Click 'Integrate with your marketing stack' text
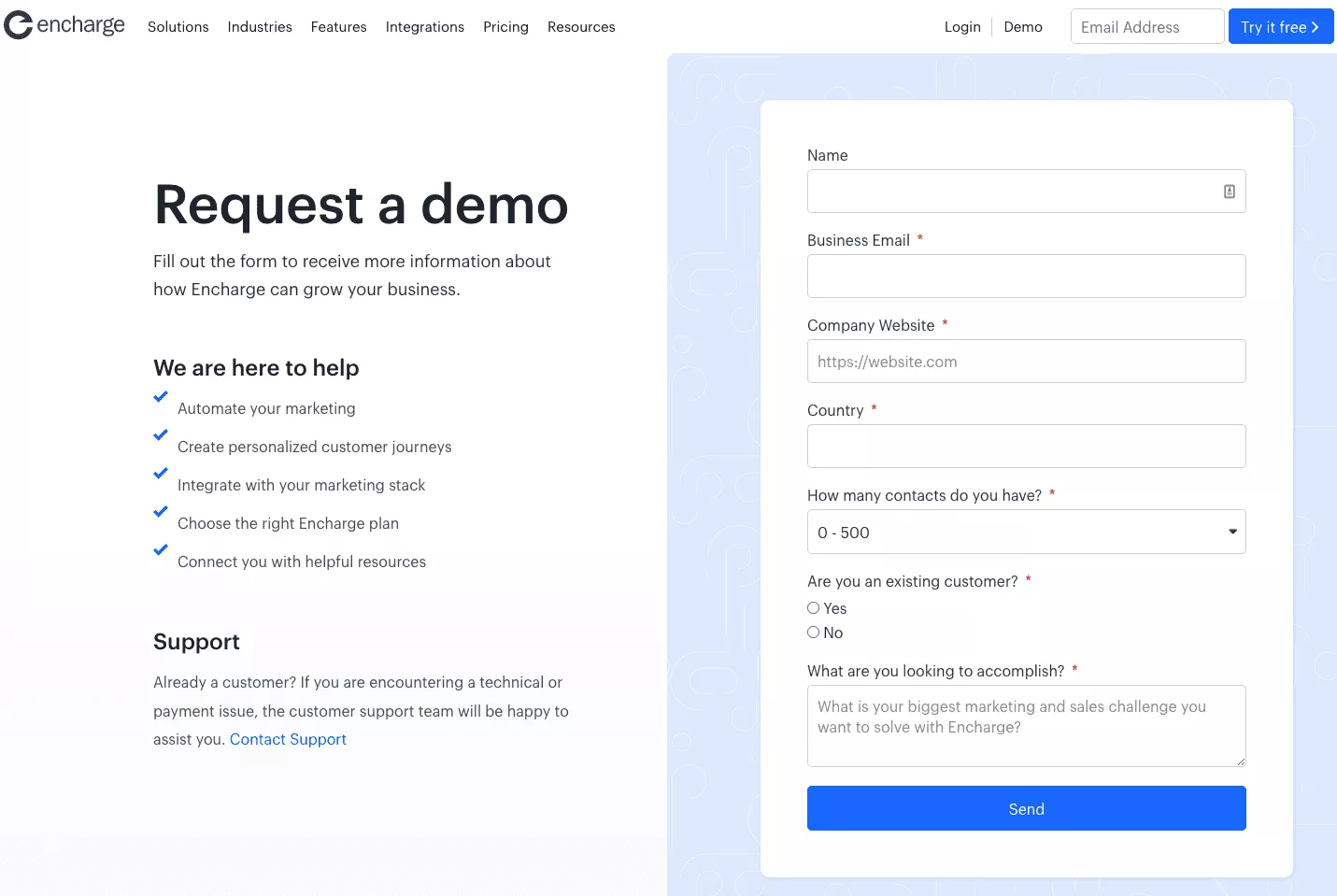 (301, 485)
